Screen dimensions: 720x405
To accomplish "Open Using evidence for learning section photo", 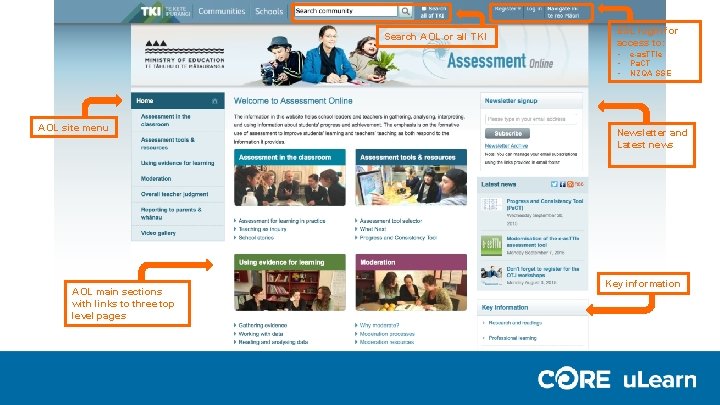I will pos(290,290).
